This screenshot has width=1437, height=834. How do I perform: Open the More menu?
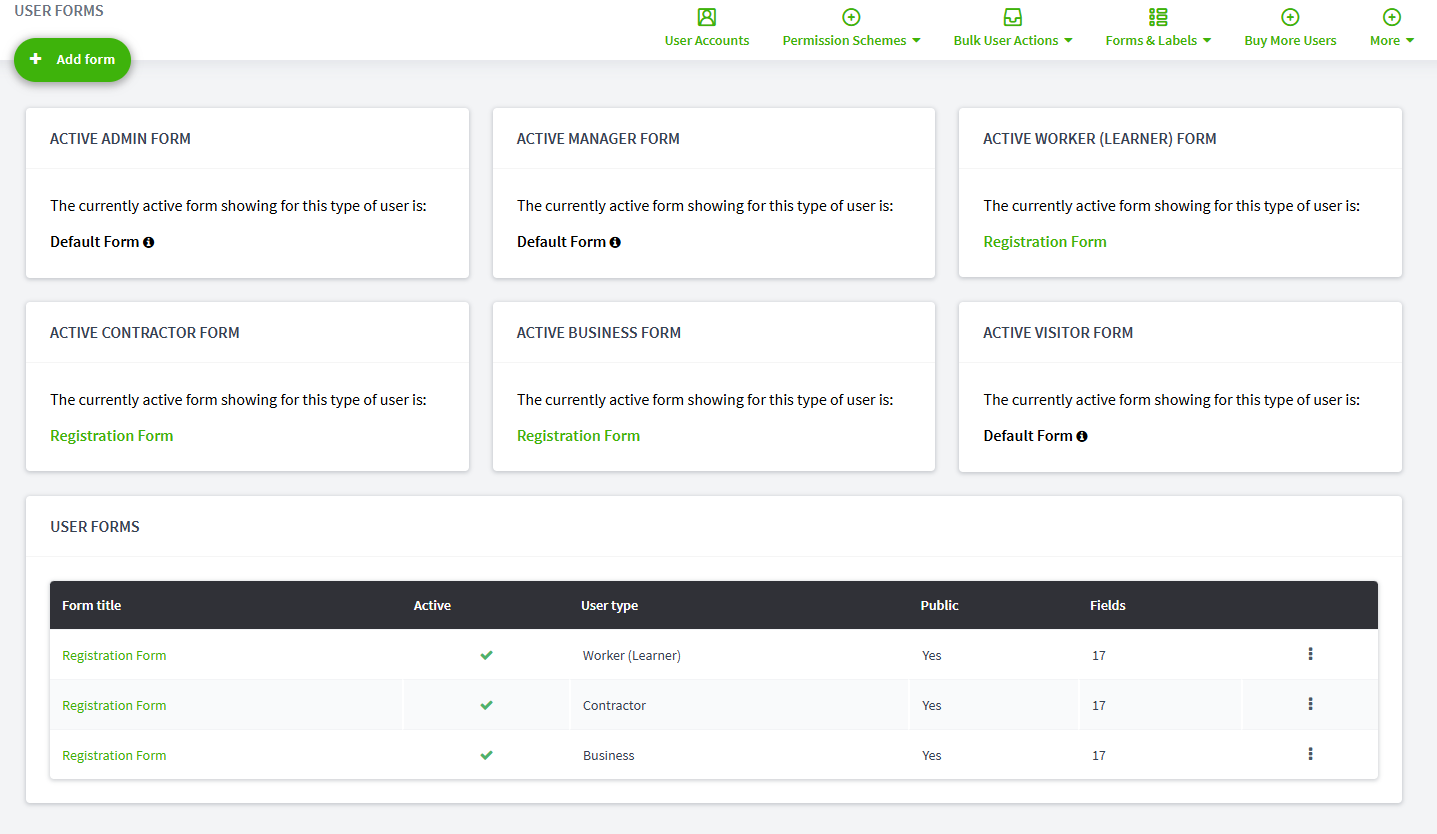(1392, 40)
